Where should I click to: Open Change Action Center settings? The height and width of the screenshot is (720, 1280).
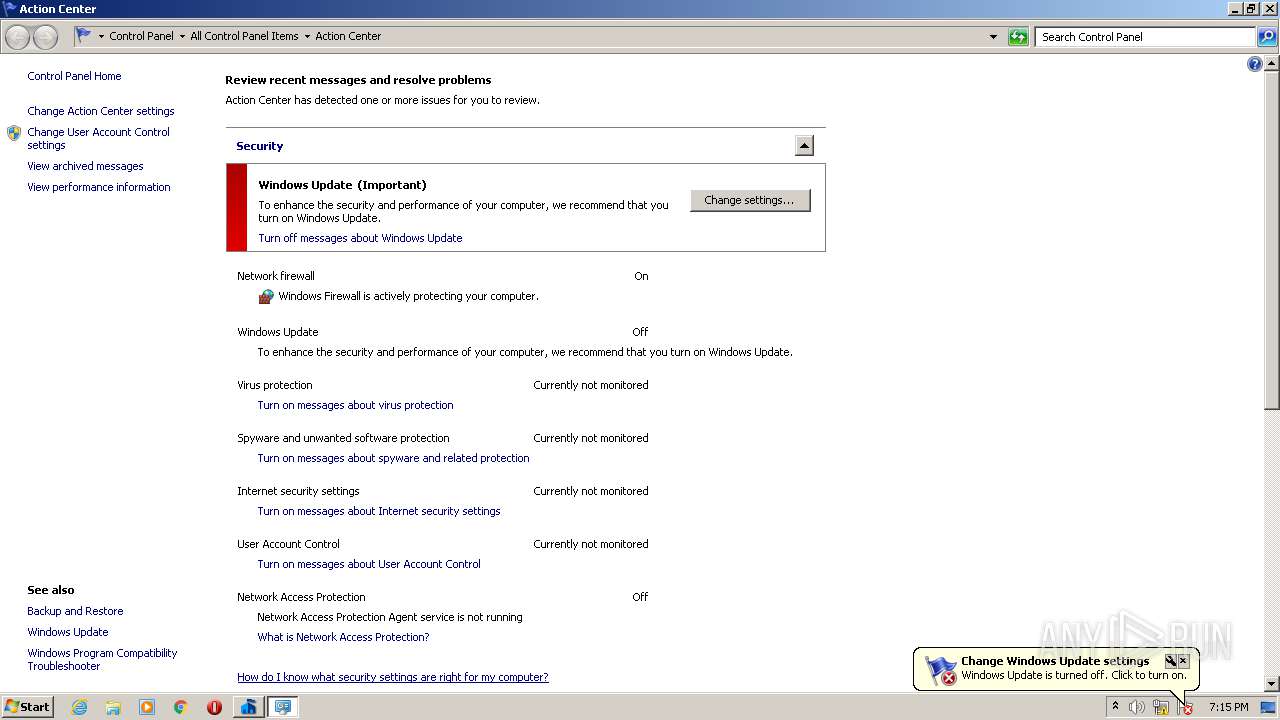[x=101, y=111]
